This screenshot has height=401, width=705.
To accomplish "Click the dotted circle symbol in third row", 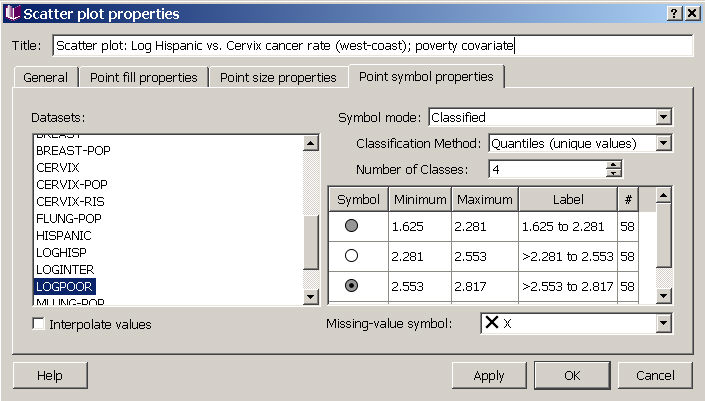I will [x=351, y=286].
